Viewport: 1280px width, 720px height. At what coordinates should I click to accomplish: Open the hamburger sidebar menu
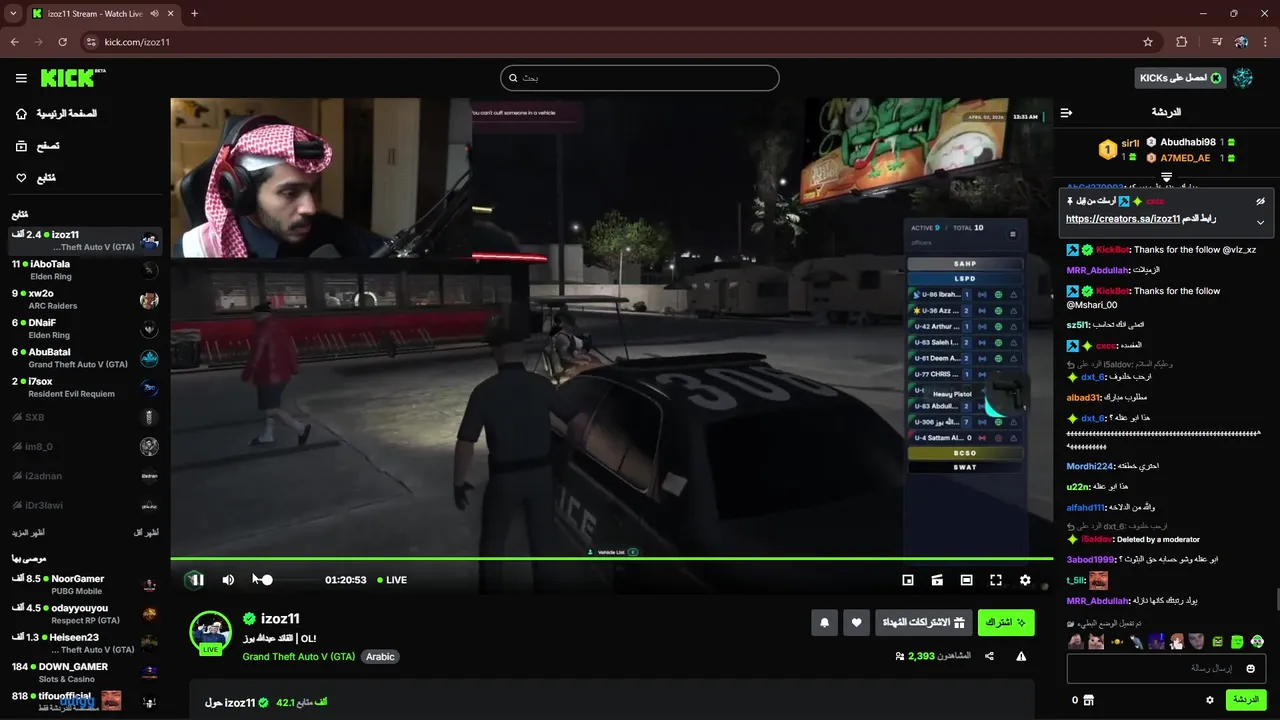21,78
